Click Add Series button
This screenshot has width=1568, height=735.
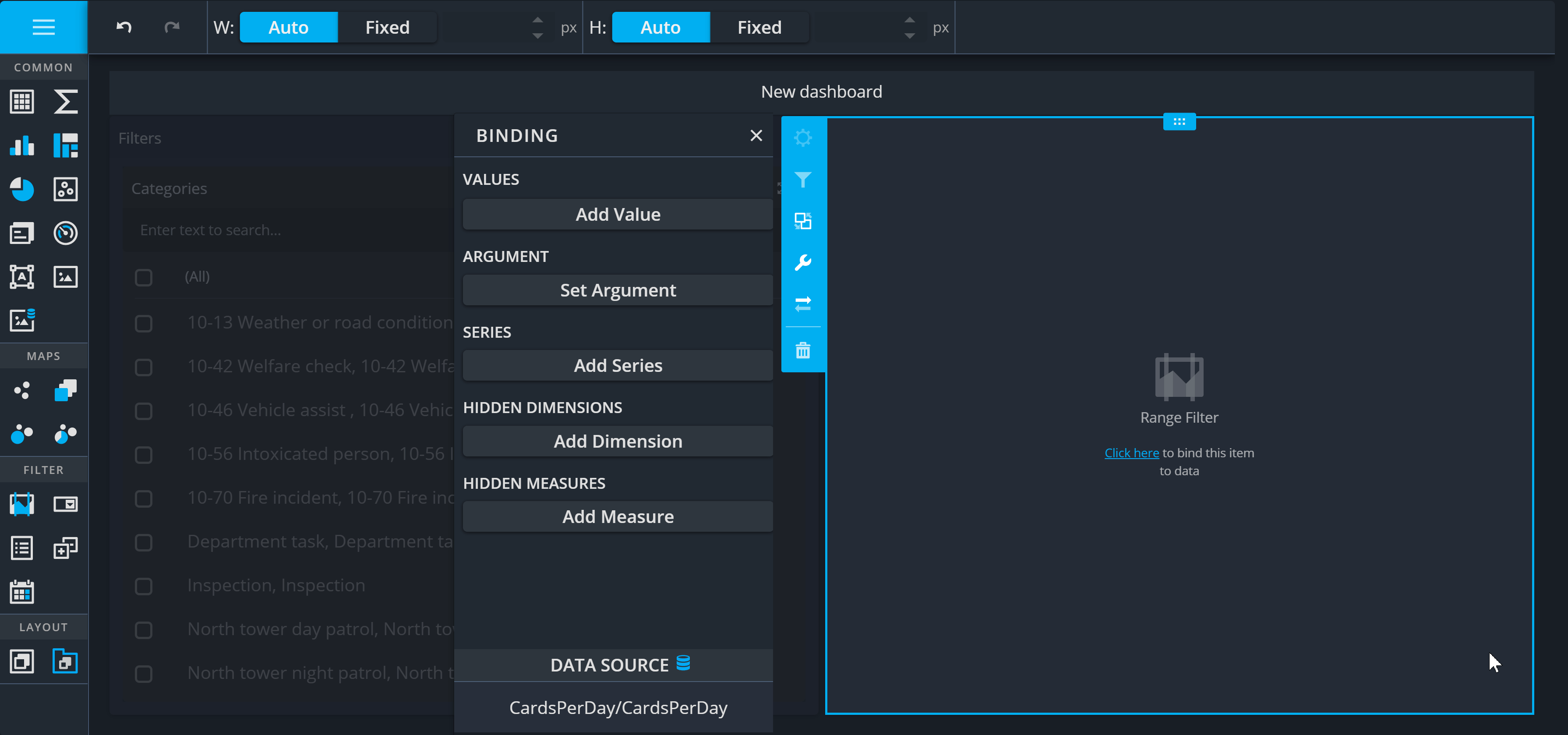coord(618,365)
